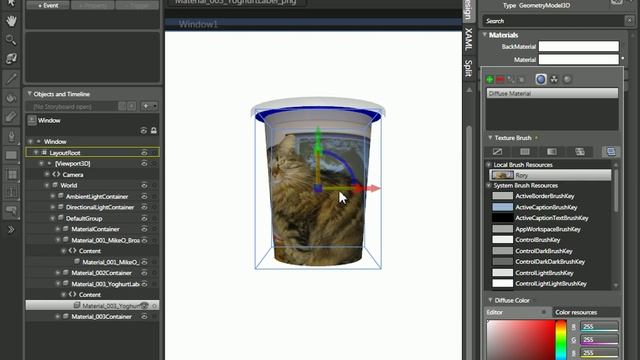640x360 pixels.
Task: Hide the [Viewport3D] element
Action: (x=144, y=164)
